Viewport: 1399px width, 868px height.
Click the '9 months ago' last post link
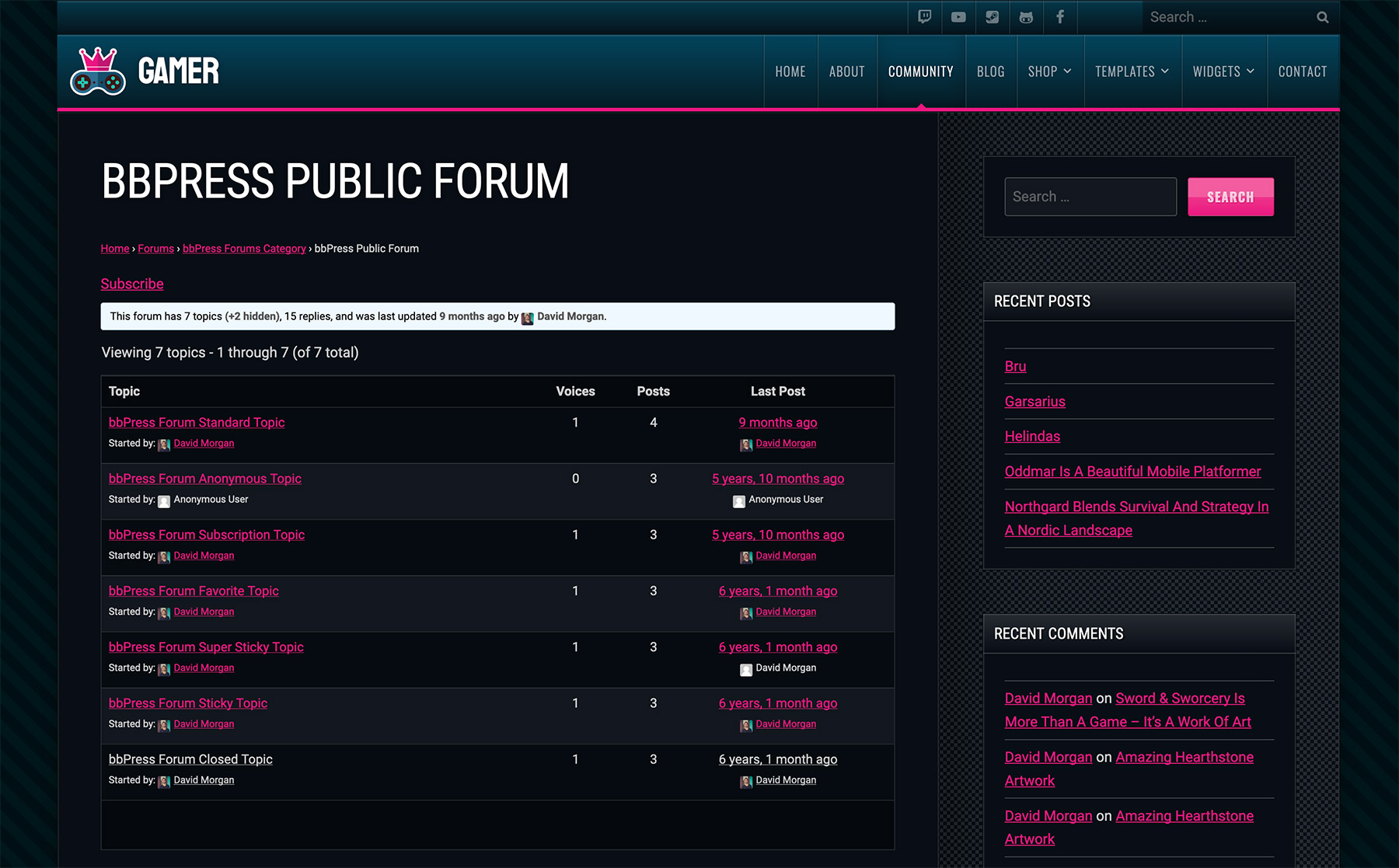tap(778, 422)
